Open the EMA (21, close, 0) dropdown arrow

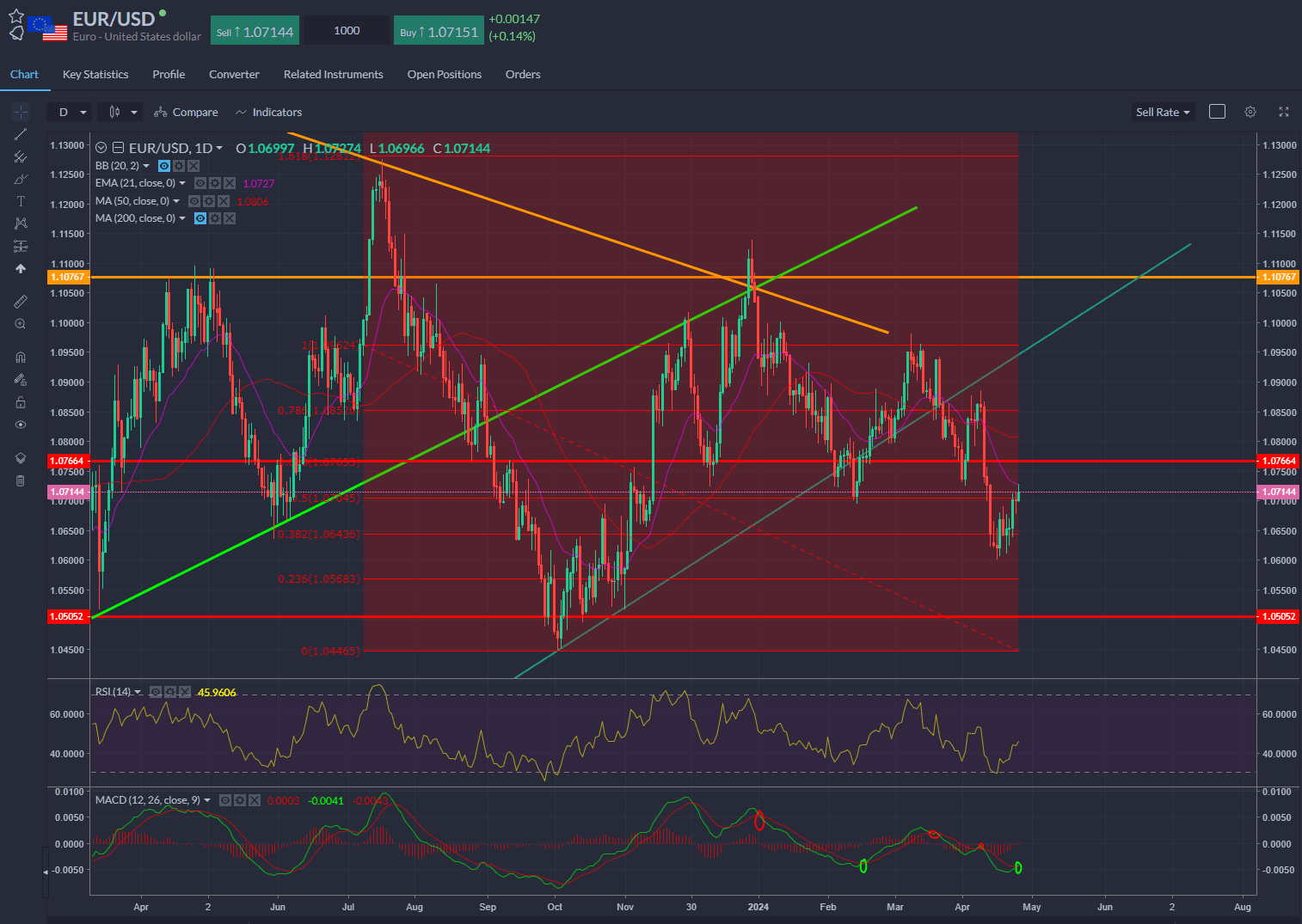point(182,183)
